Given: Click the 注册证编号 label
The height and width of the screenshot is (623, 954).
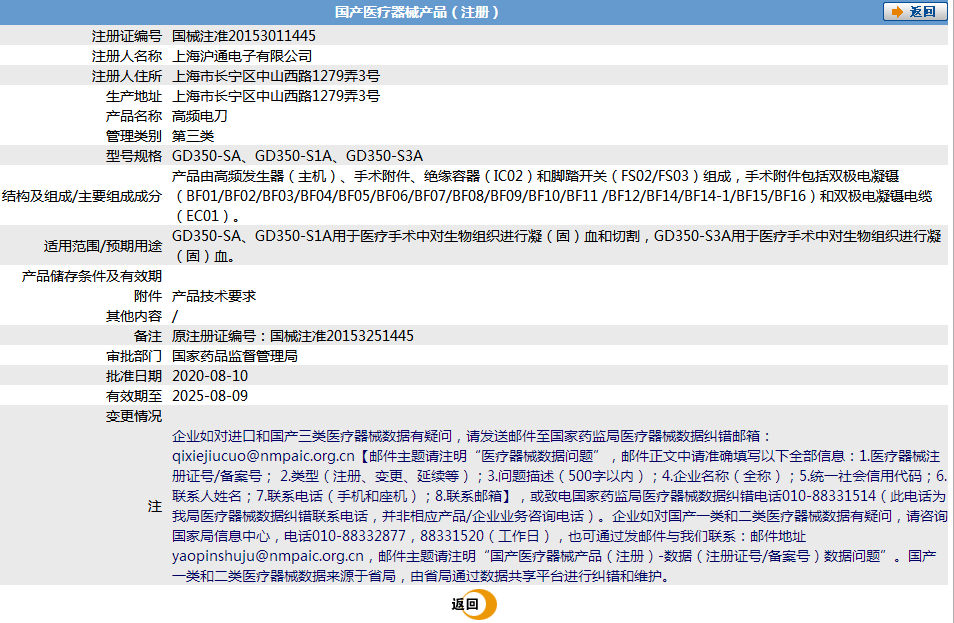Looking at the screenshot, I should tap(127, 36).
